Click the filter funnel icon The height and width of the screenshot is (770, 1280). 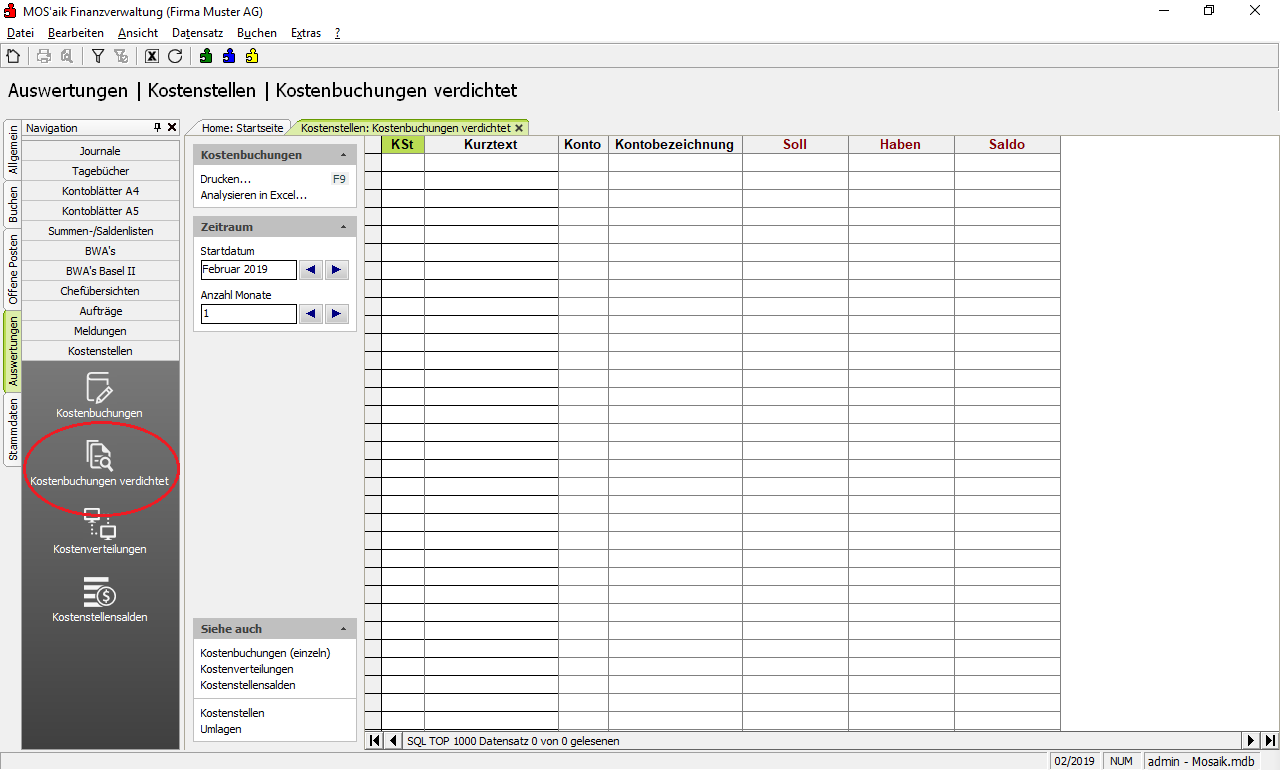click(98, 56)
